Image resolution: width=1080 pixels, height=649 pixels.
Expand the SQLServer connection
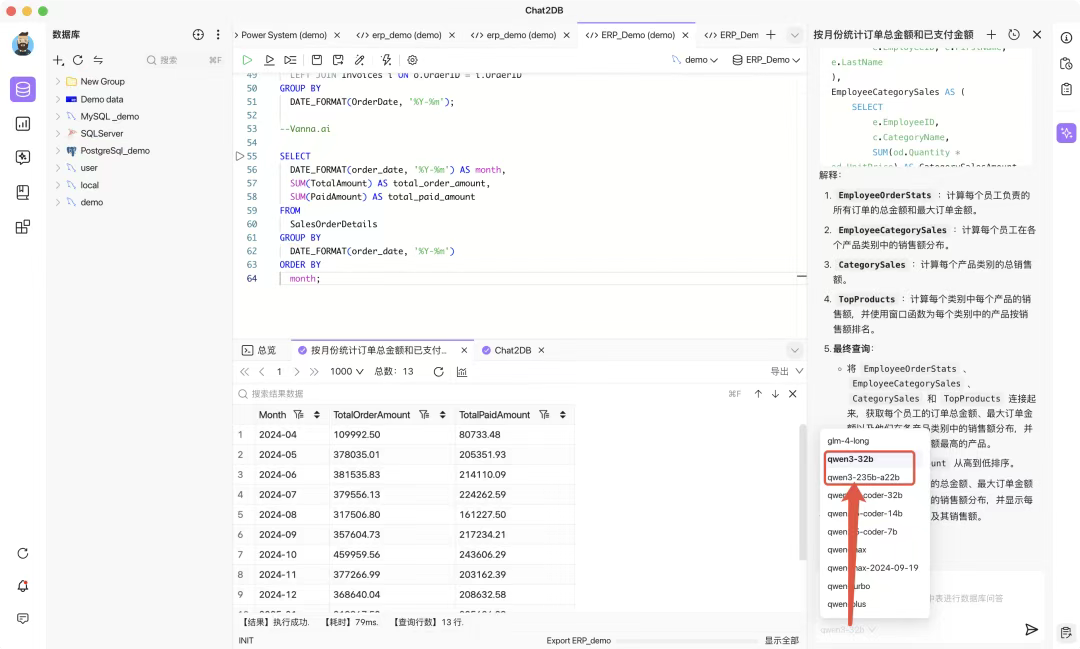pyautogui.click(x=58, y=134)
